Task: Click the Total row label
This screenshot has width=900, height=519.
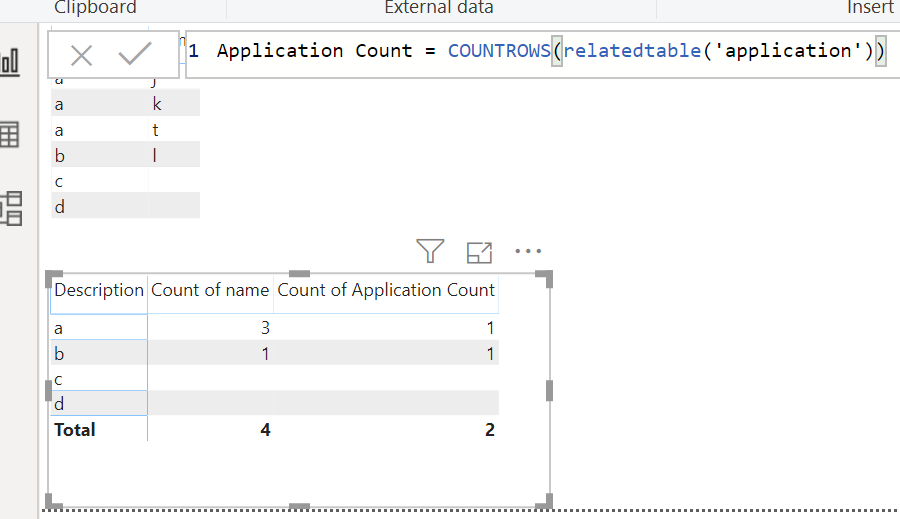Action: point(75,429)
